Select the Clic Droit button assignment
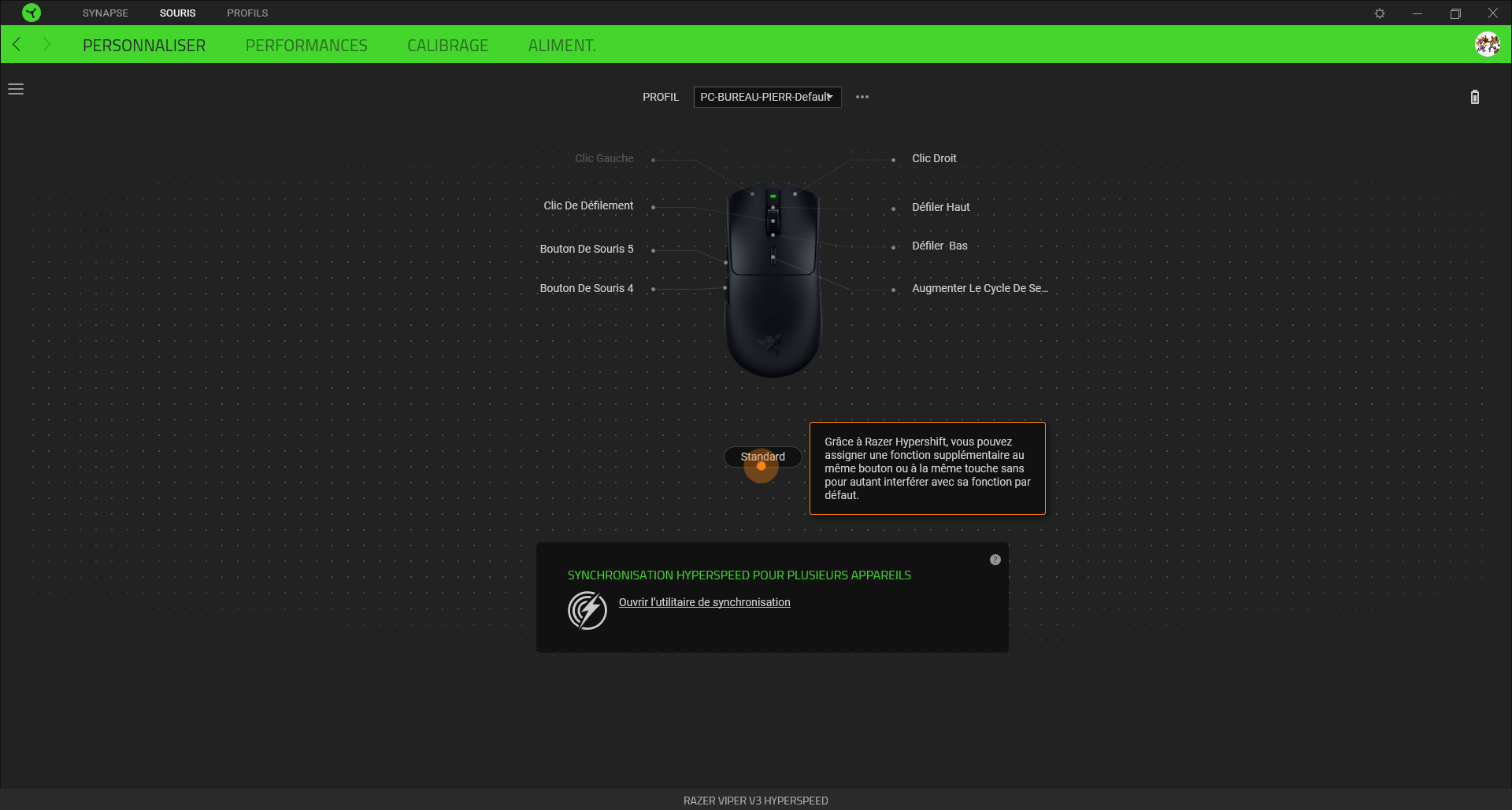1512x810 pixels. pos(934,158)
